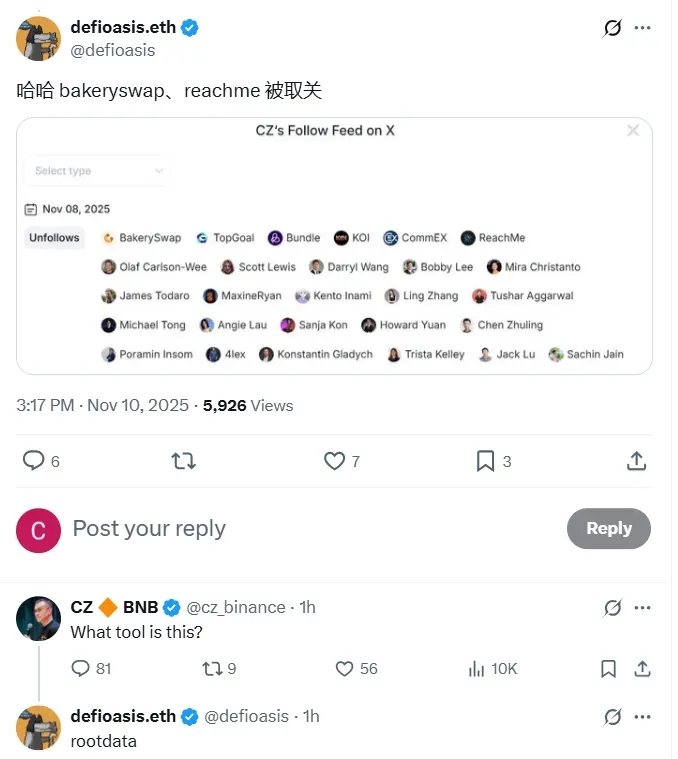Expand the "Select type" dropdown in image
The width and height of the screenshot is (678, 759).
pyautogui.click(x=97, y=171)
